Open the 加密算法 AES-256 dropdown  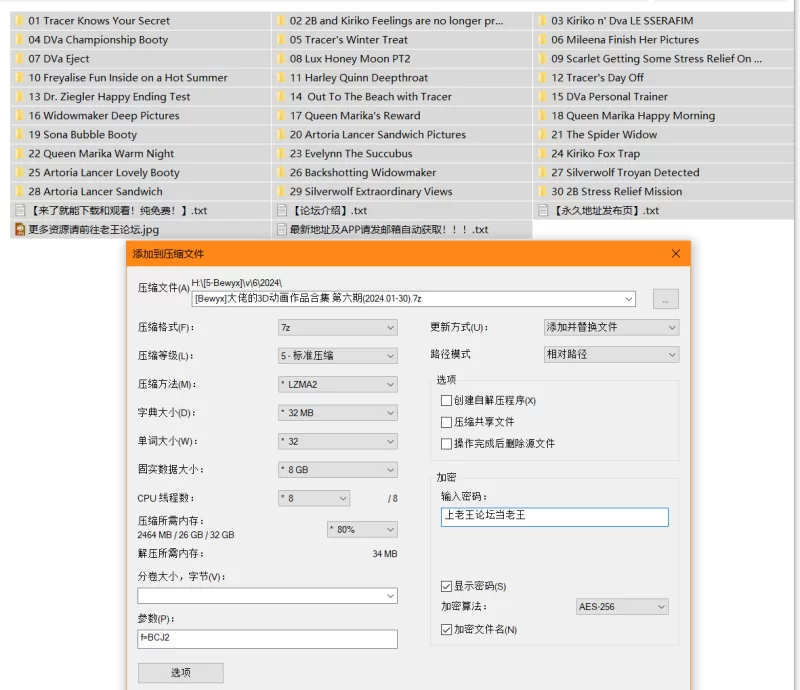click(622, 607)
